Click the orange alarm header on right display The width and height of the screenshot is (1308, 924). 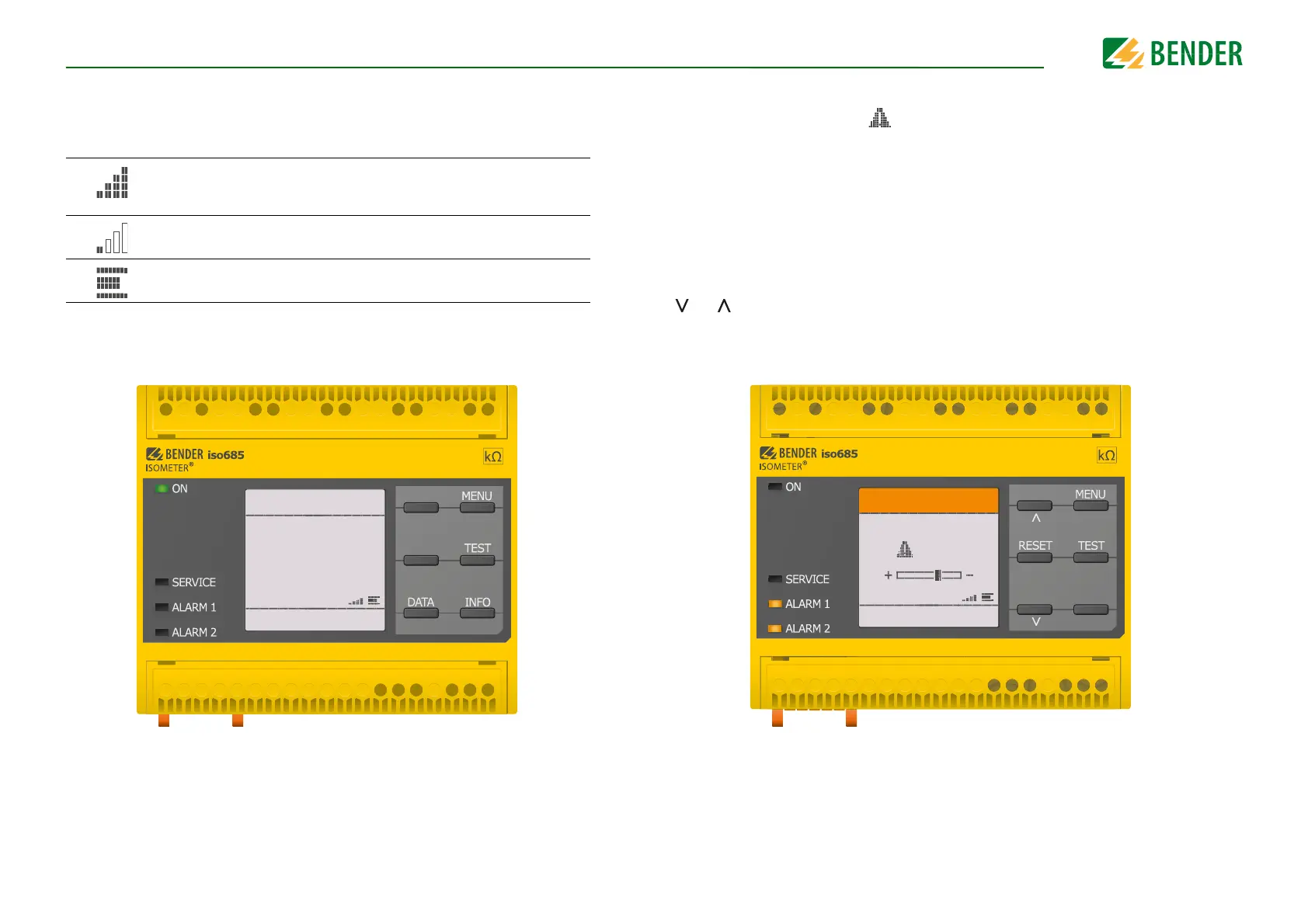click(x=928, y=500)
